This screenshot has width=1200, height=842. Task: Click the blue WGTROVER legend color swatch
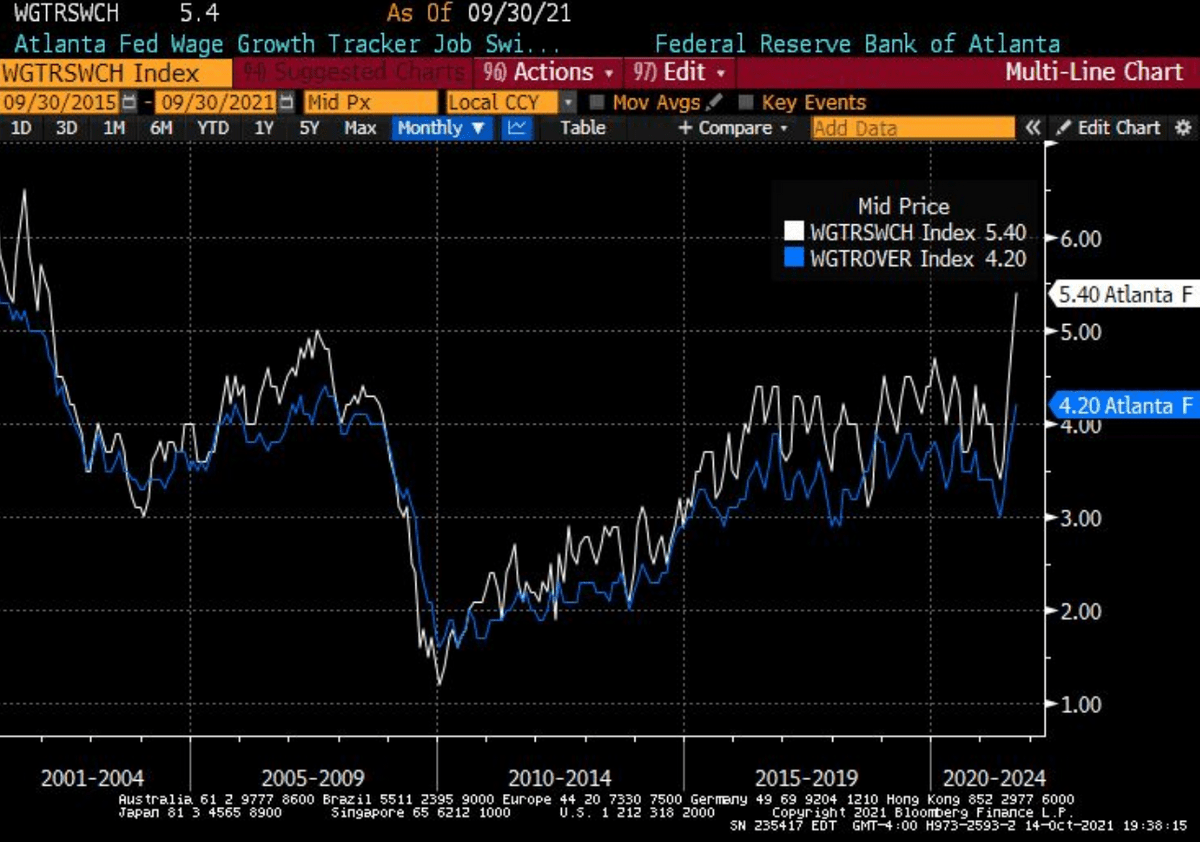tap(794, 258)
